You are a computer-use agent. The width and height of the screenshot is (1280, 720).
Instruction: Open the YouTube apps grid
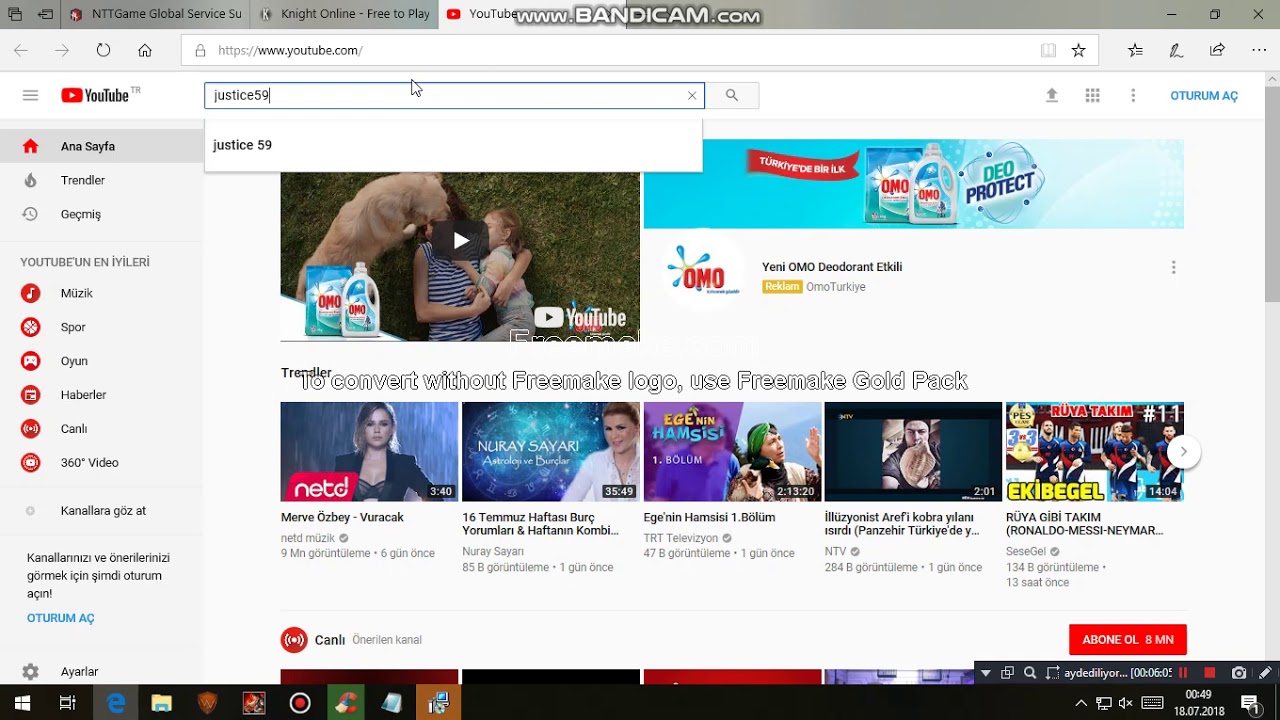[x=1092, y=95]
